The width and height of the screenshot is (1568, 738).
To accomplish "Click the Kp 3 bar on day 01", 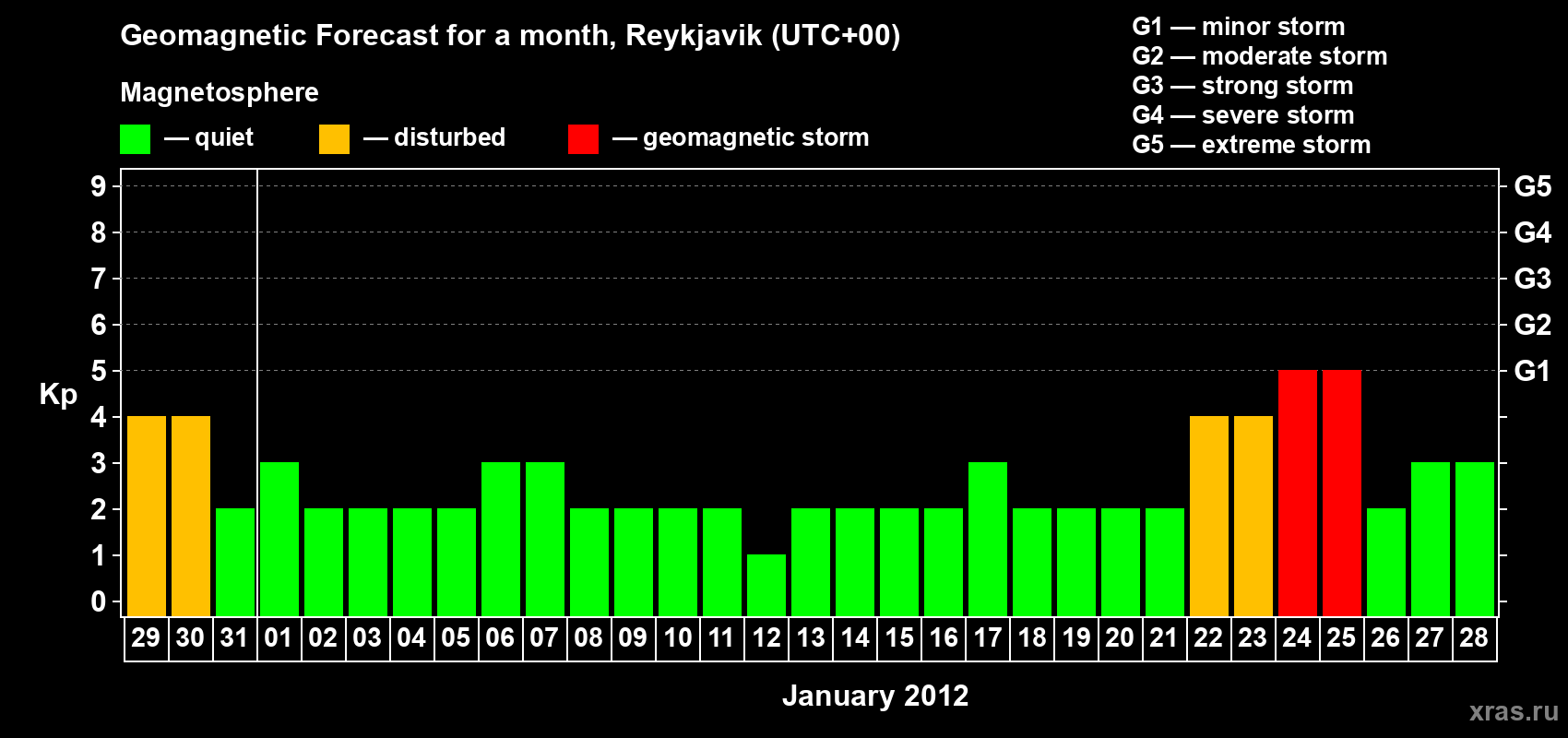I will 279,539.
